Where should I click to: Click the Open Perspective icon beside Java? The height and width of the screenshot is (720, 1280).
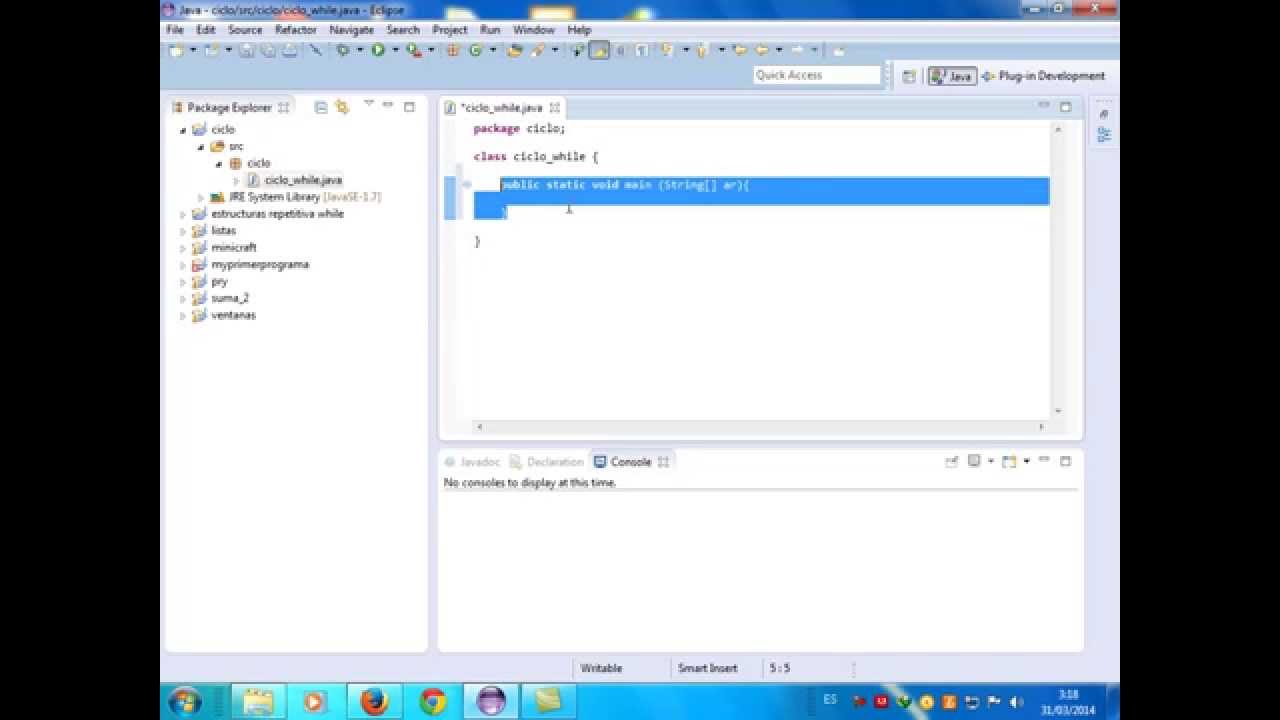click(909, 76)
